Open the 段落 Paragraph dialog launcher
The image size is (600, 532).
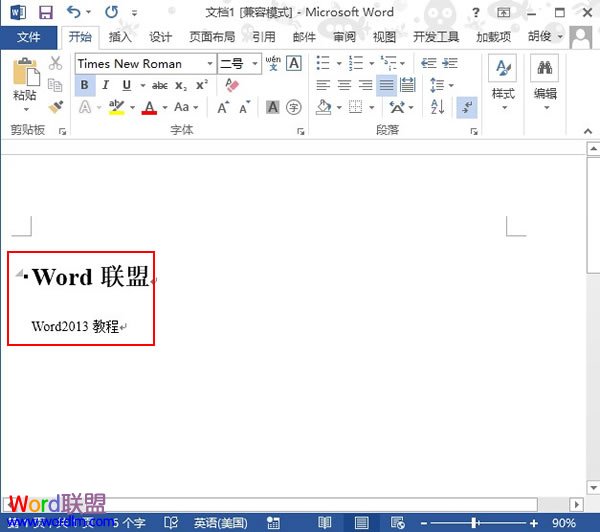(474, 132)
